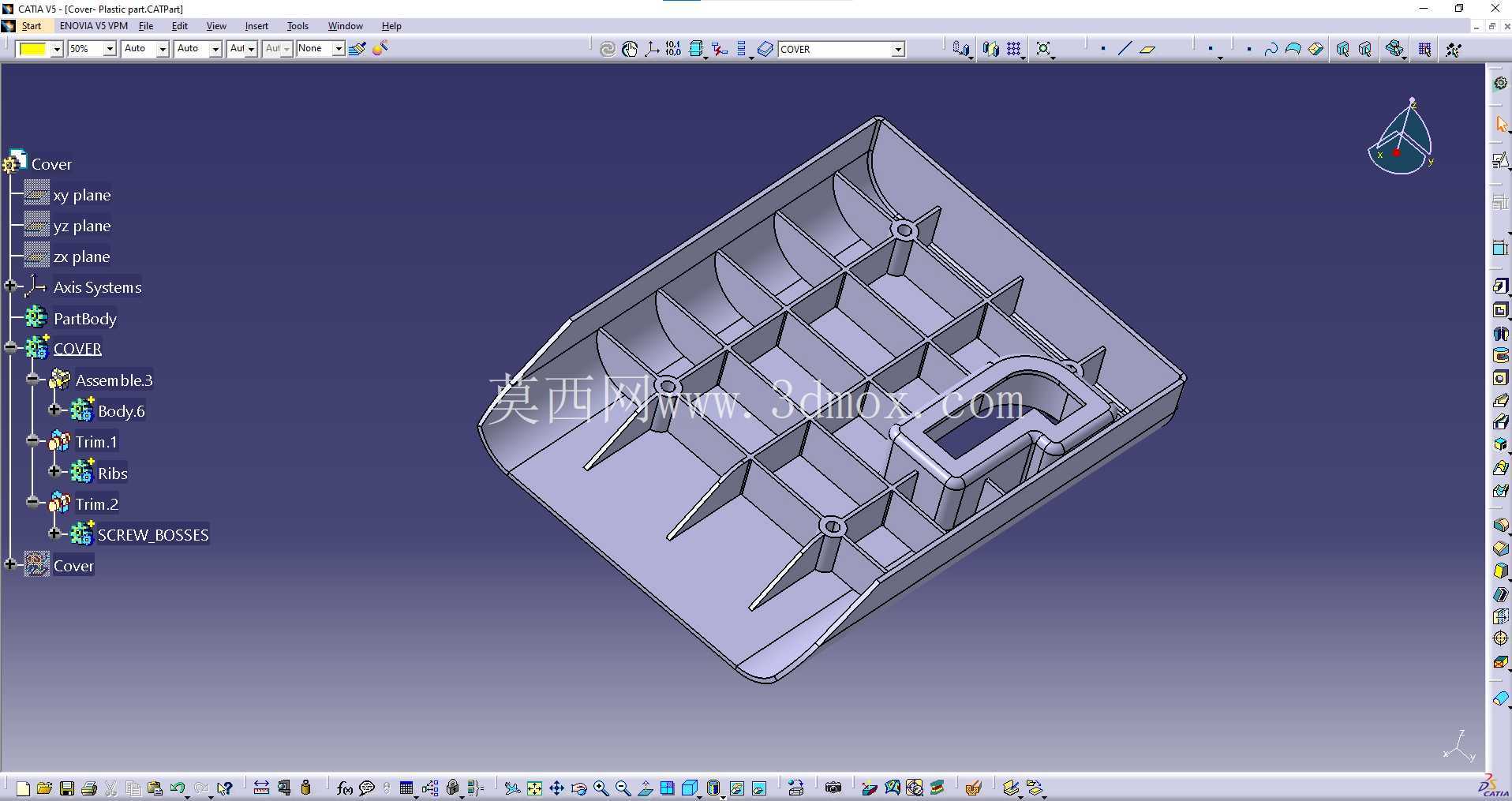Click the What's This help icon
This screenshot has height=801, width=1512.
[x=225, y=788]
